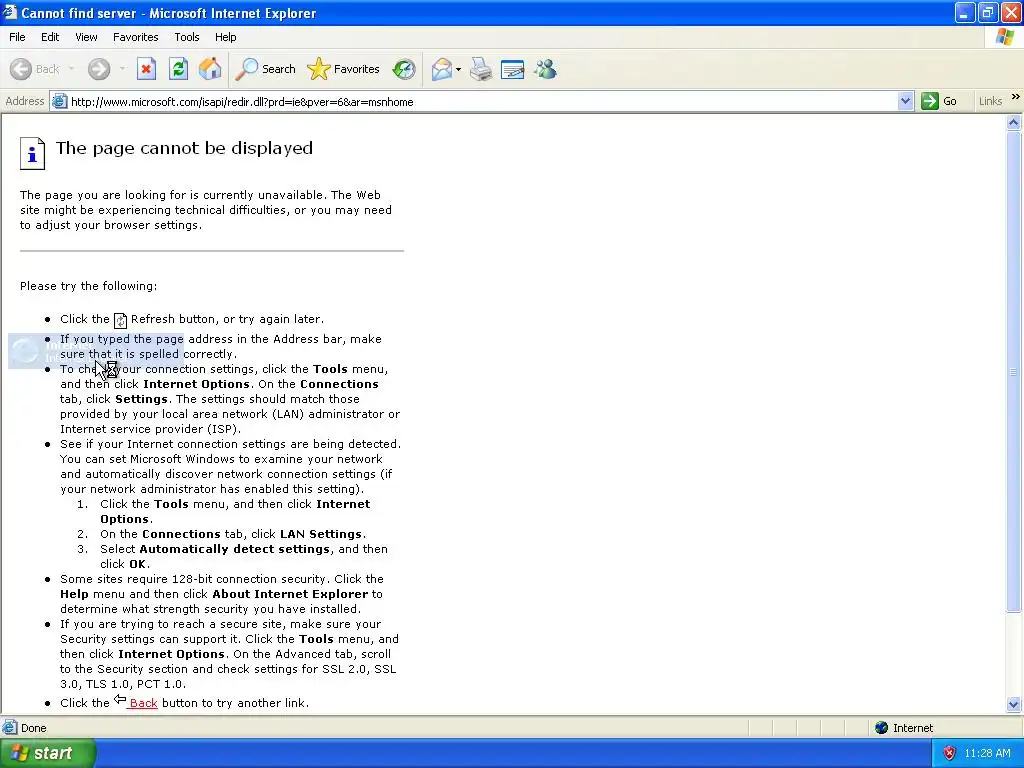Open the Tools menu
This screenshot has height=768, width=1024.
tap(187, 37)
